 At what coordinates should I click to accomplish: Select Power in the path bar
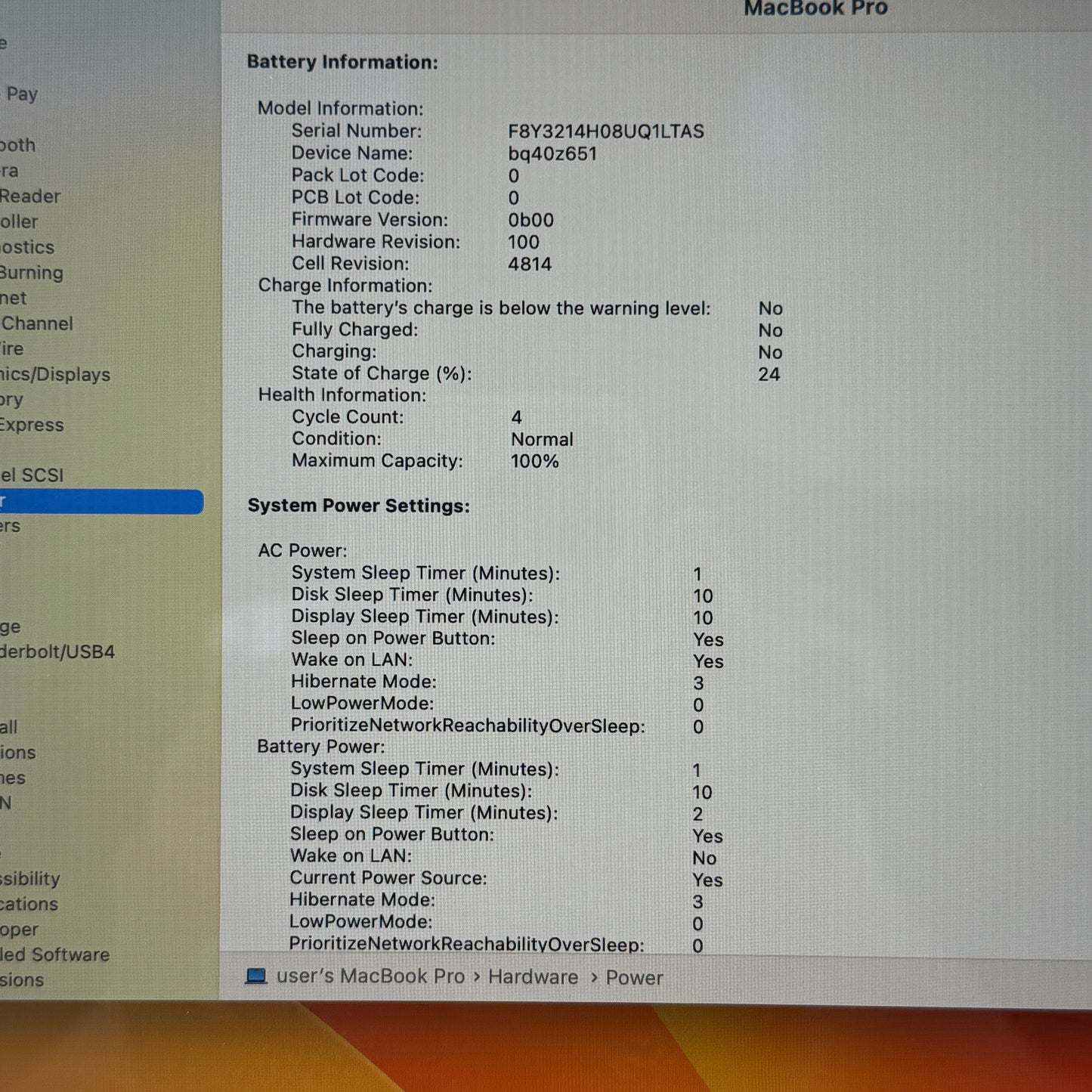(634, 978)
